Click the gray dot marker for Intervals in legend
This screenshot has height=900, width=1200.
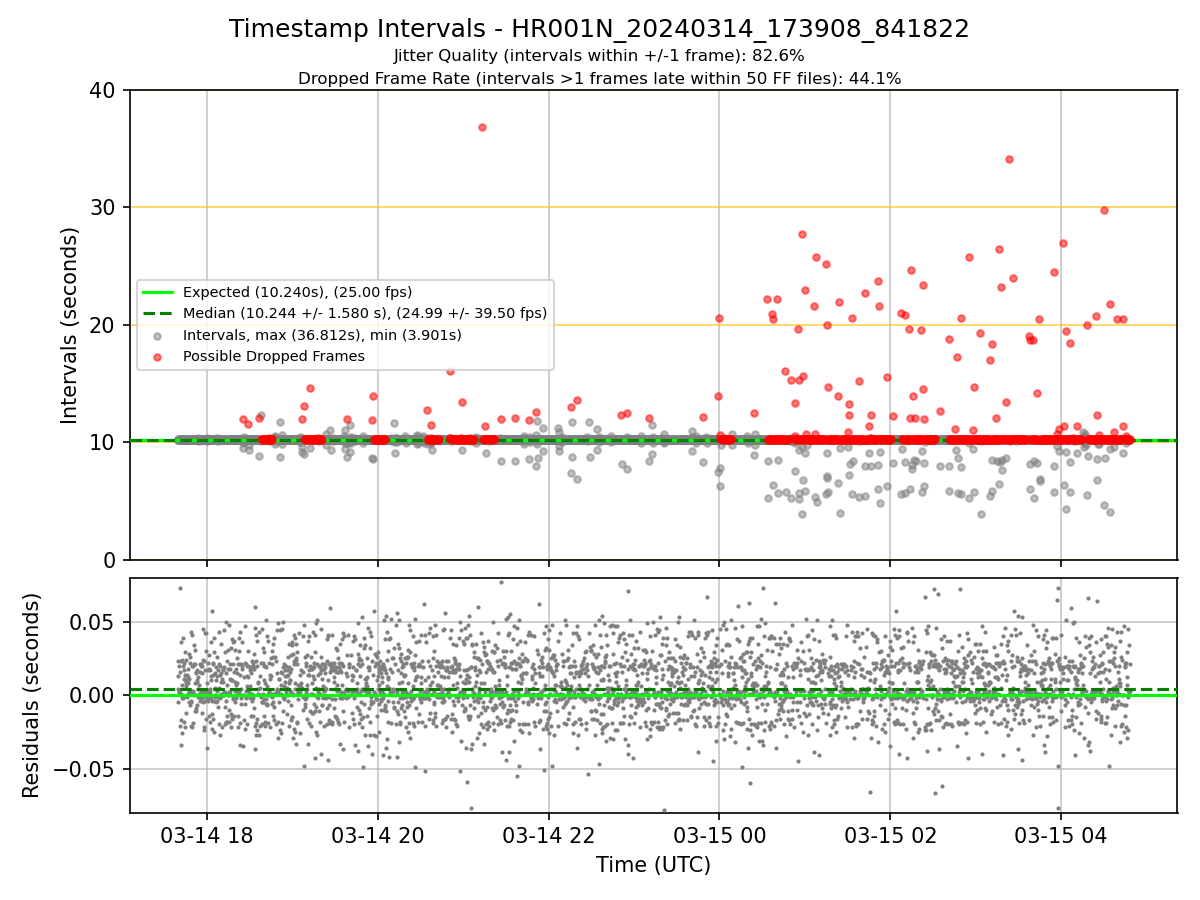click(x=158, y=335)
